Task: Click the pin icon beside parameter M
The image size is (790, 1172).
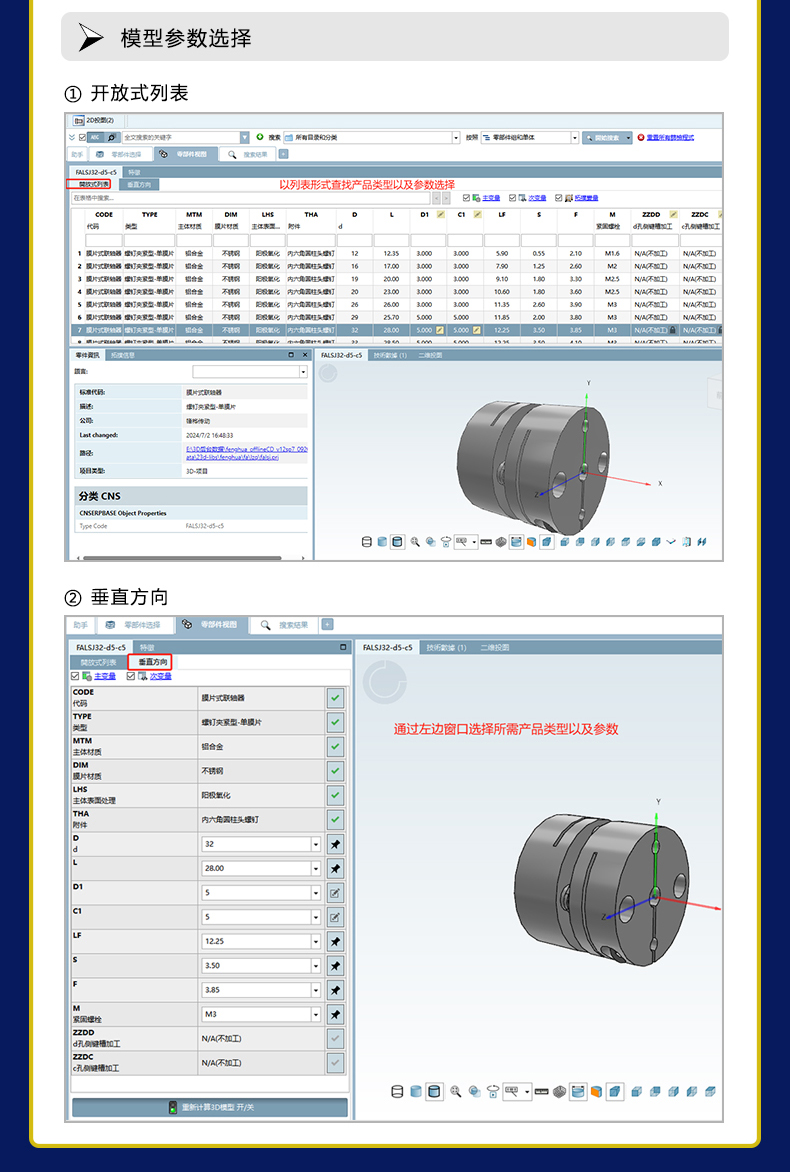Action: 335,1014
